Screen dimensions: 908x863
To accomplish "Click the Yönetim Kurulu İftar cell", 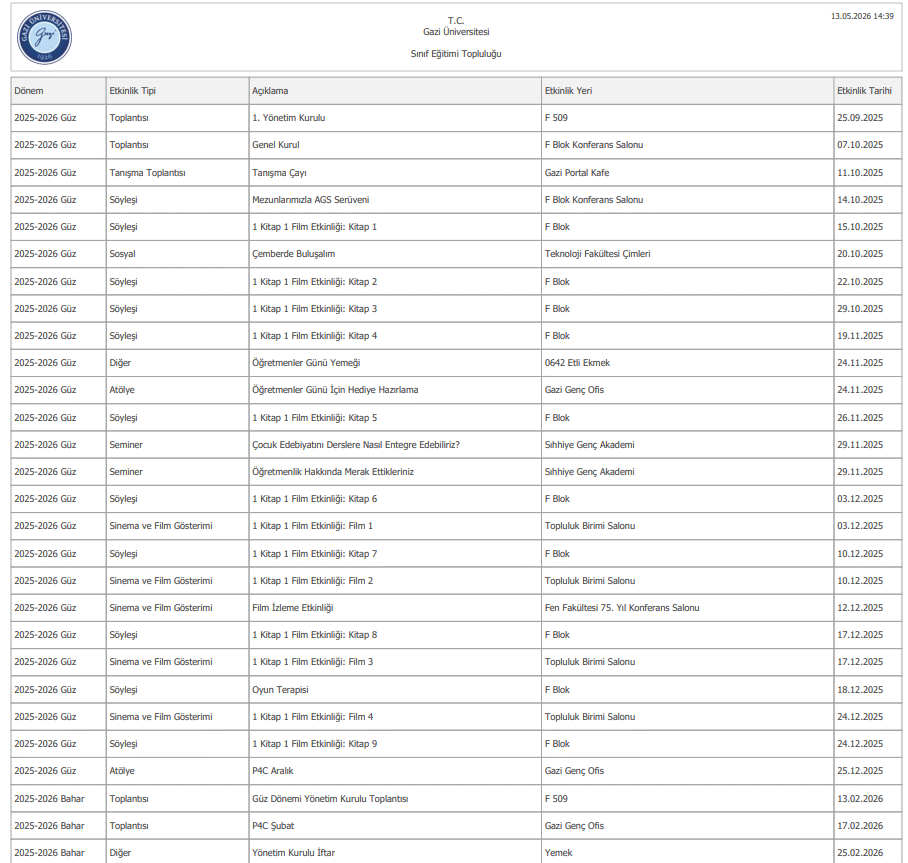I will click(395, 853).
